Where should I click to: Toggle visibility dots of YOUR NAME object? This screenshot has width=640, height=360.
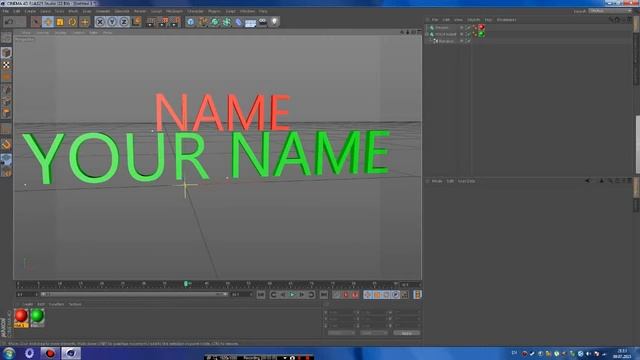coord(462,34)
